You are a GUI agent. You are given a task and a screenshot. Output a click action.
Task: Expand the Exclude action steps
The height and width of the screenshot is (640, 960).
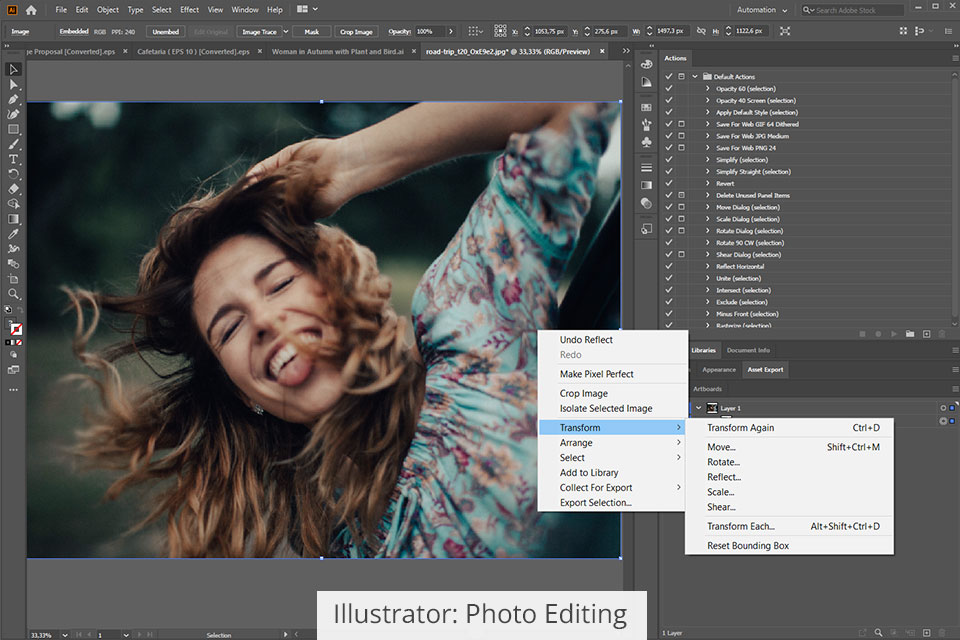point(708,302)
